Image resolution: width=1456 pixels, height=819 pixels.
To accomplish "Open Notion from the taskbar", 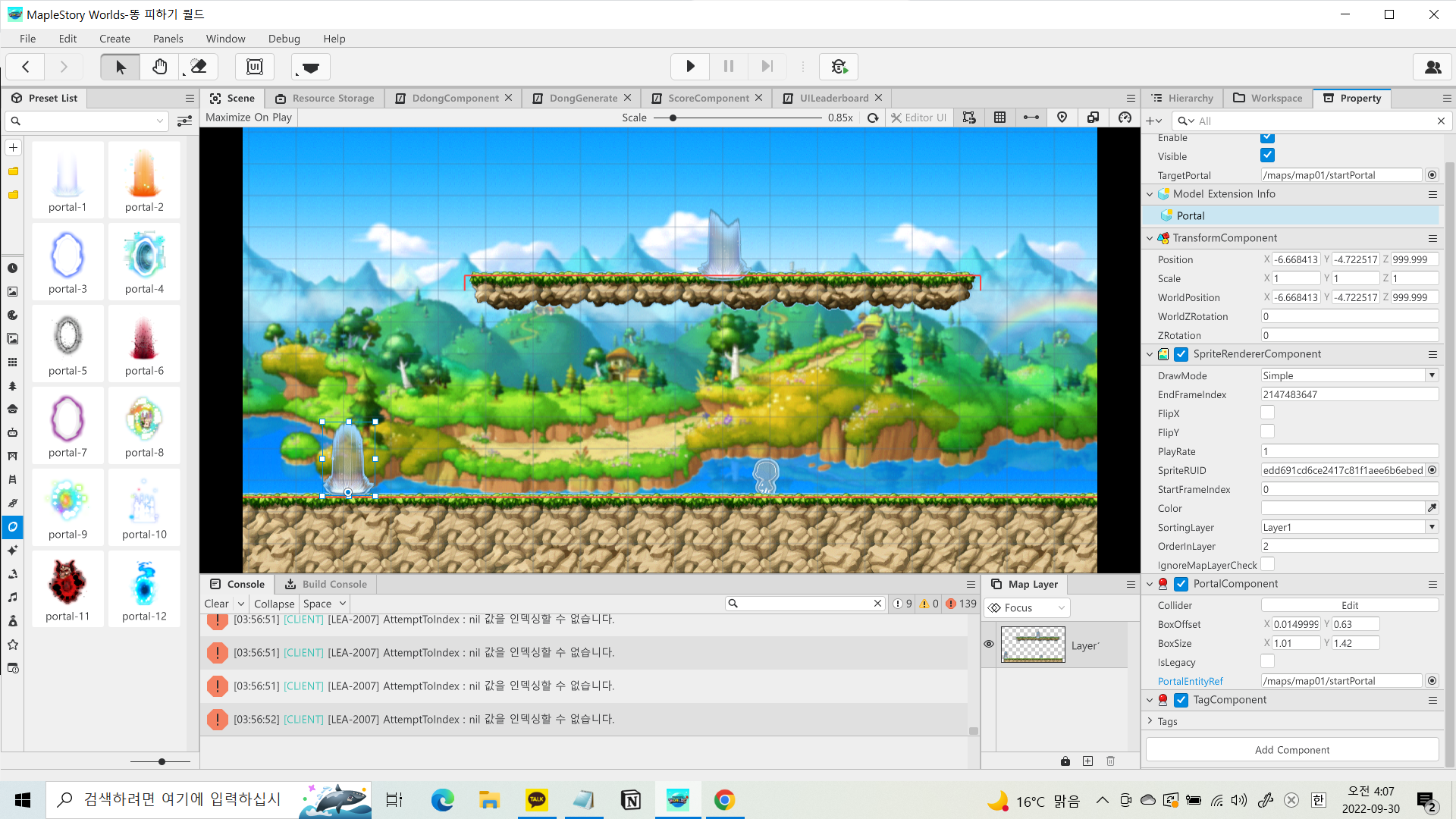I will tap(631, 799).
